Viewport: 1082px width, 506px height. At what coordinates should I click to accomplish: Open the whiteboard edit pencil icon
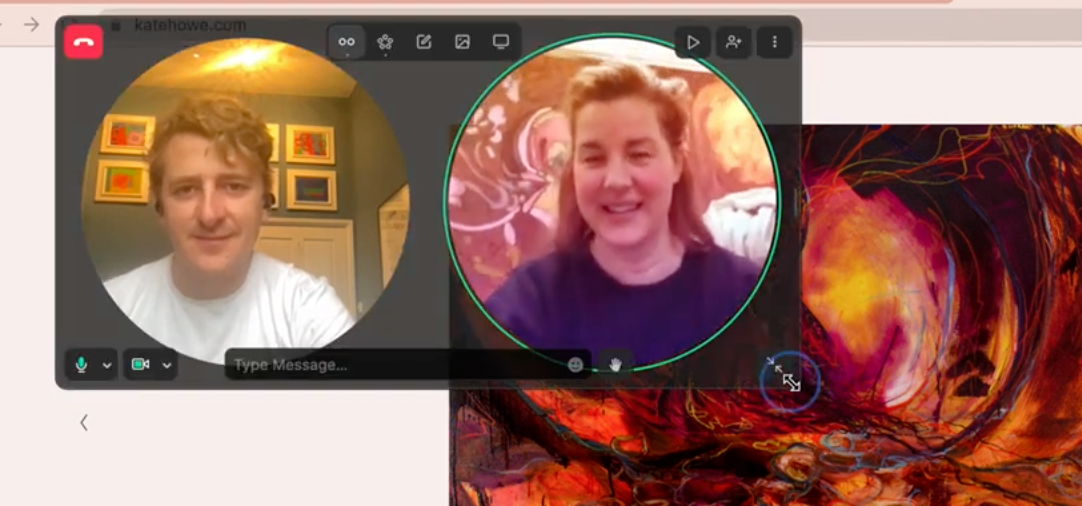pyautogui.click(x=424, y=42)
